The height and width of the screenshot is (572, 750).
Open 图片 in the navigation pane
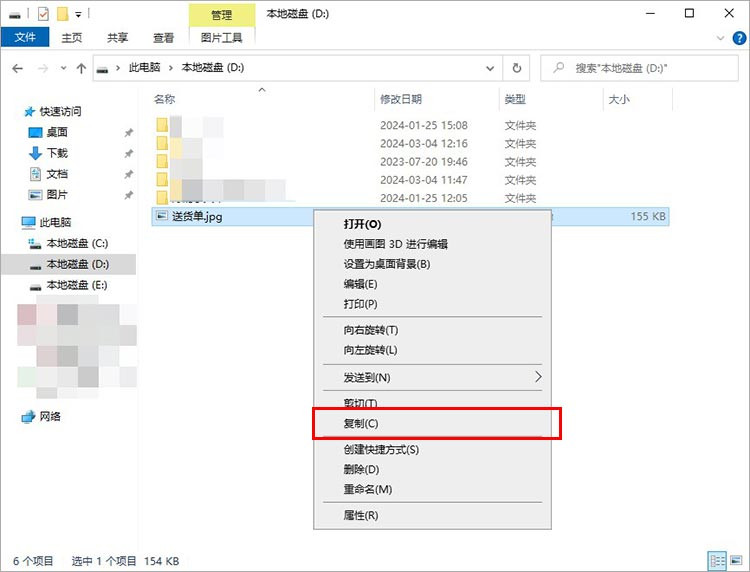click(57, 195)
